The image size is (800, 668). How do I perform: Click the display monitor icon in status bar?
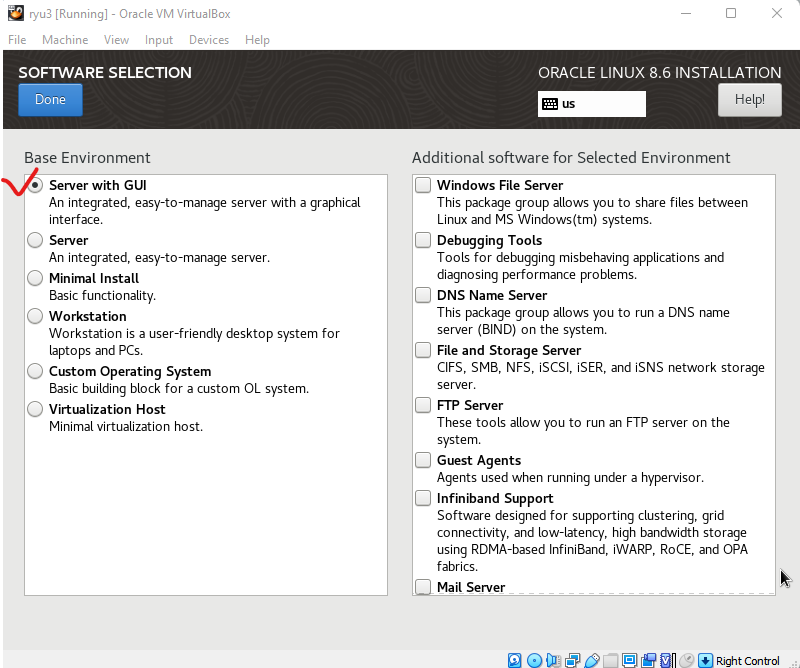pyautogui.click(x=630, y=660)
